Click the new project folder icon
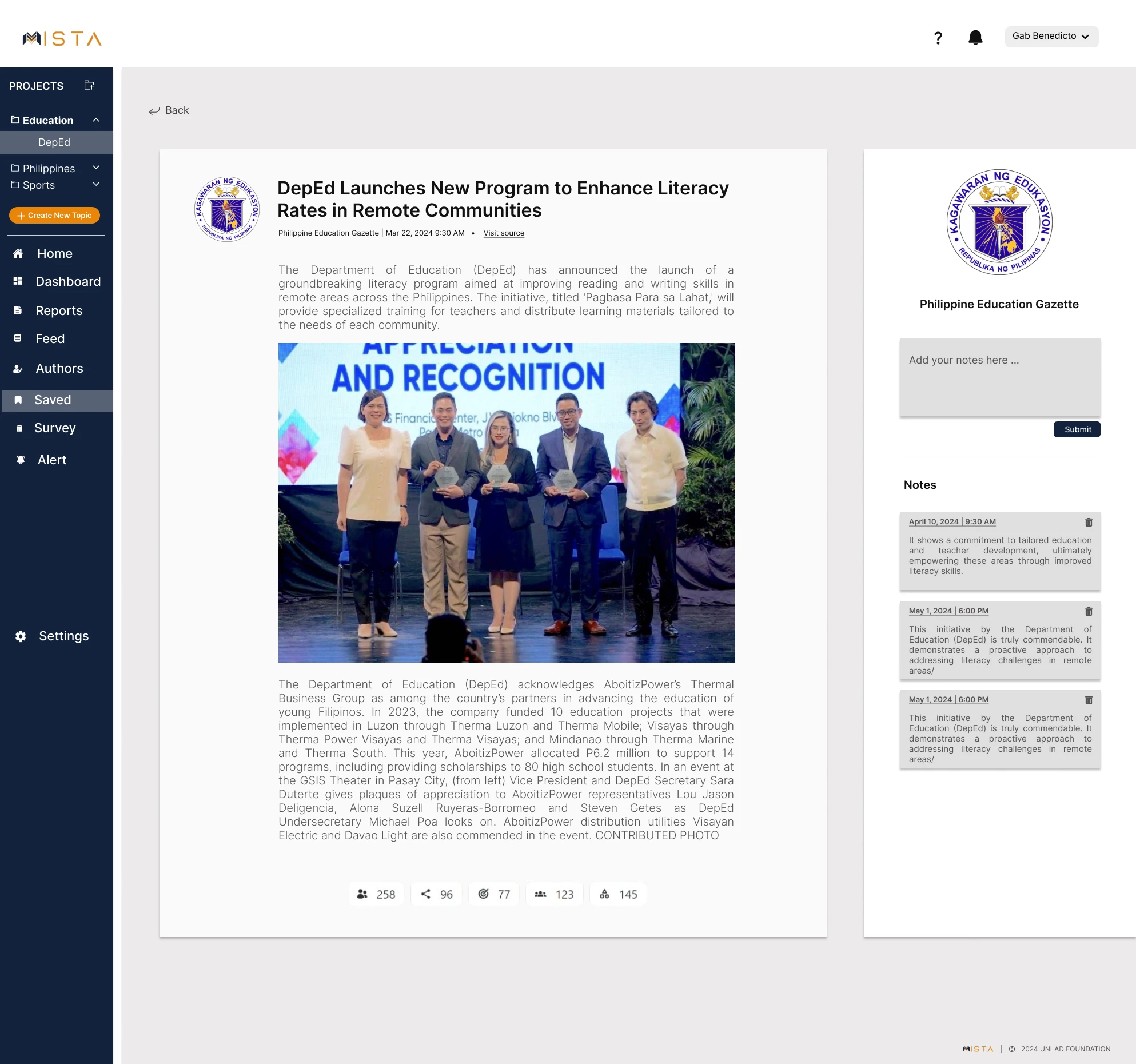 (89, 85)
